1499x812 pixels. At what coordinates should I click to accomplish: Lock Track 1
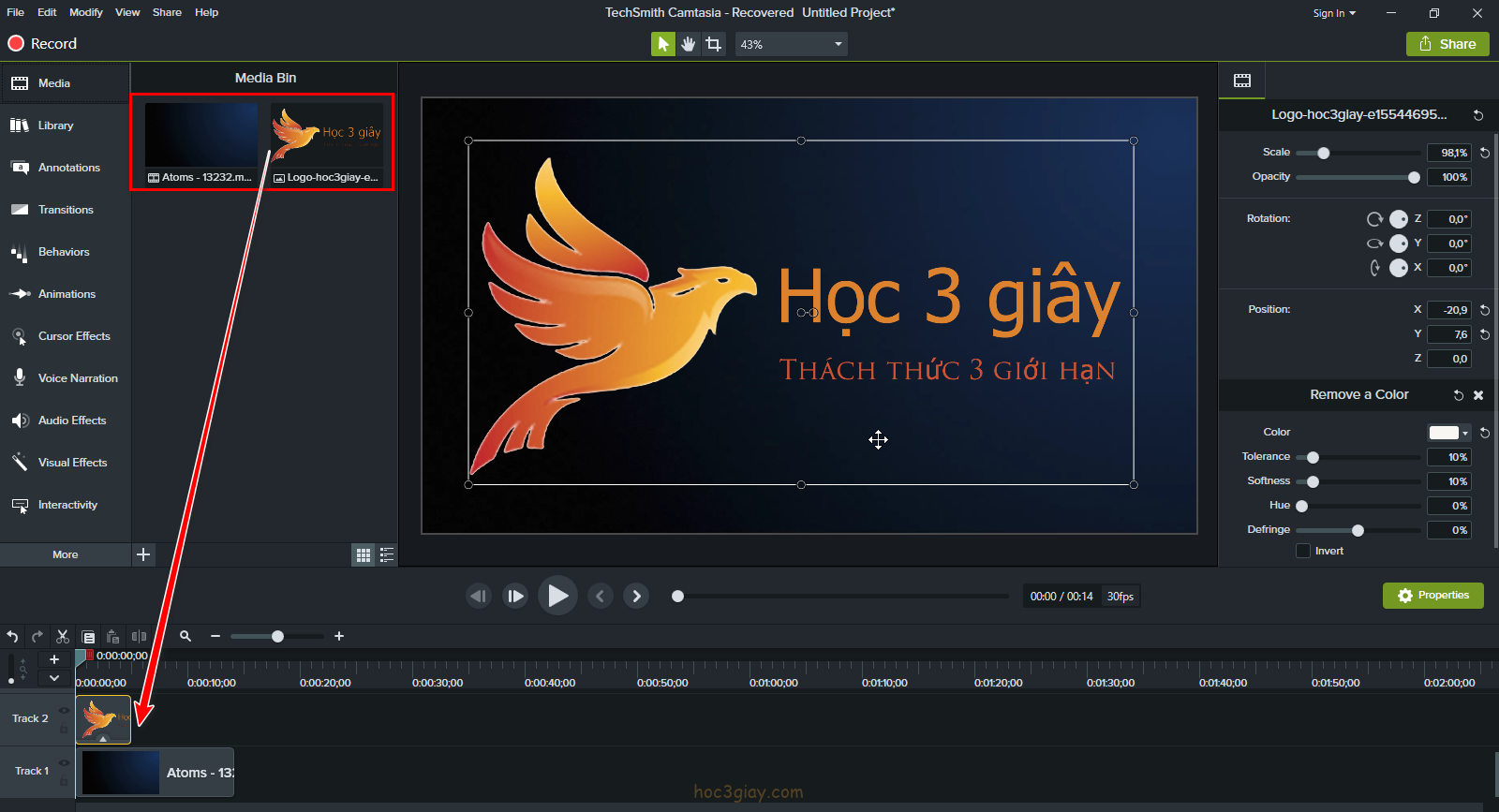pyautogui.click(x=64, y=780)
